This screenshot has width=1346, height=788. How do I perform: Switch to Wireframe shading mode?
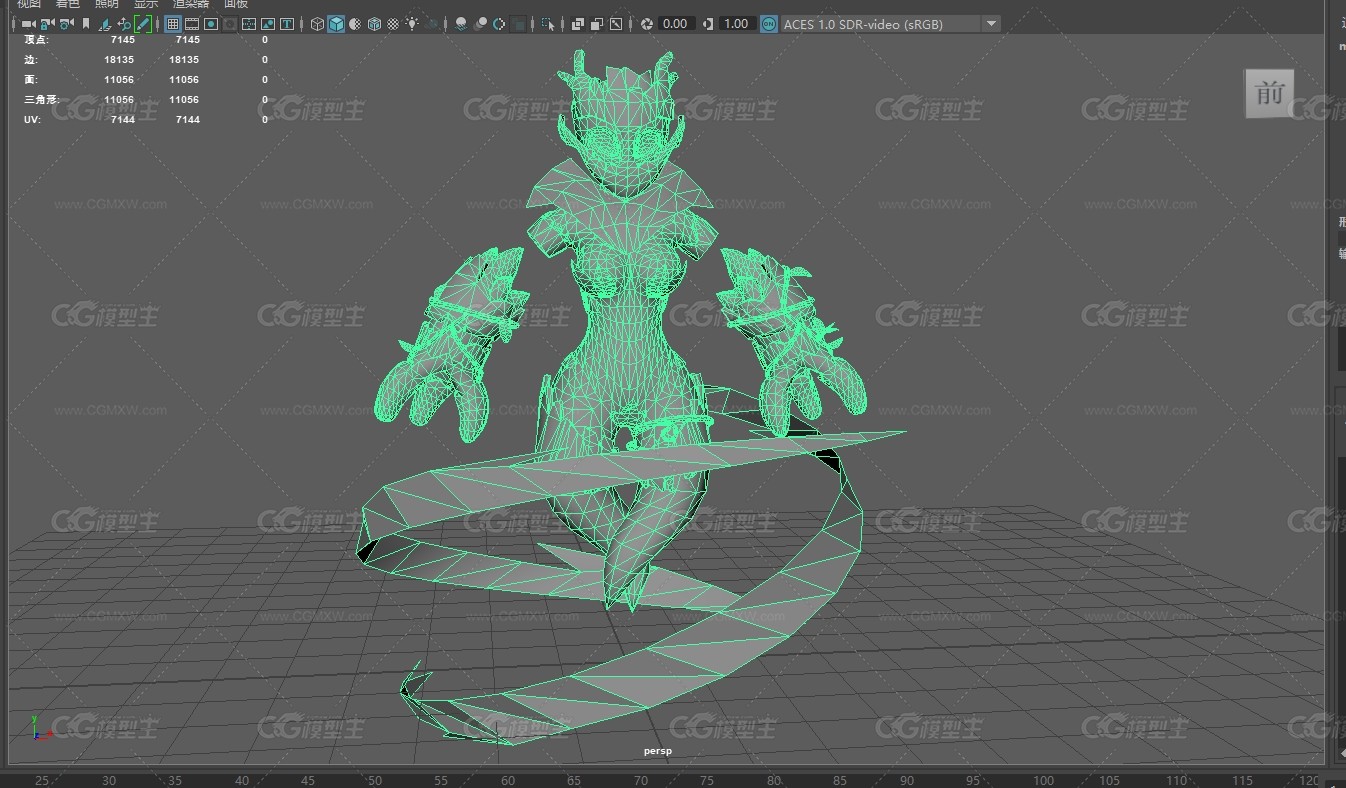(x=317, y=23)
